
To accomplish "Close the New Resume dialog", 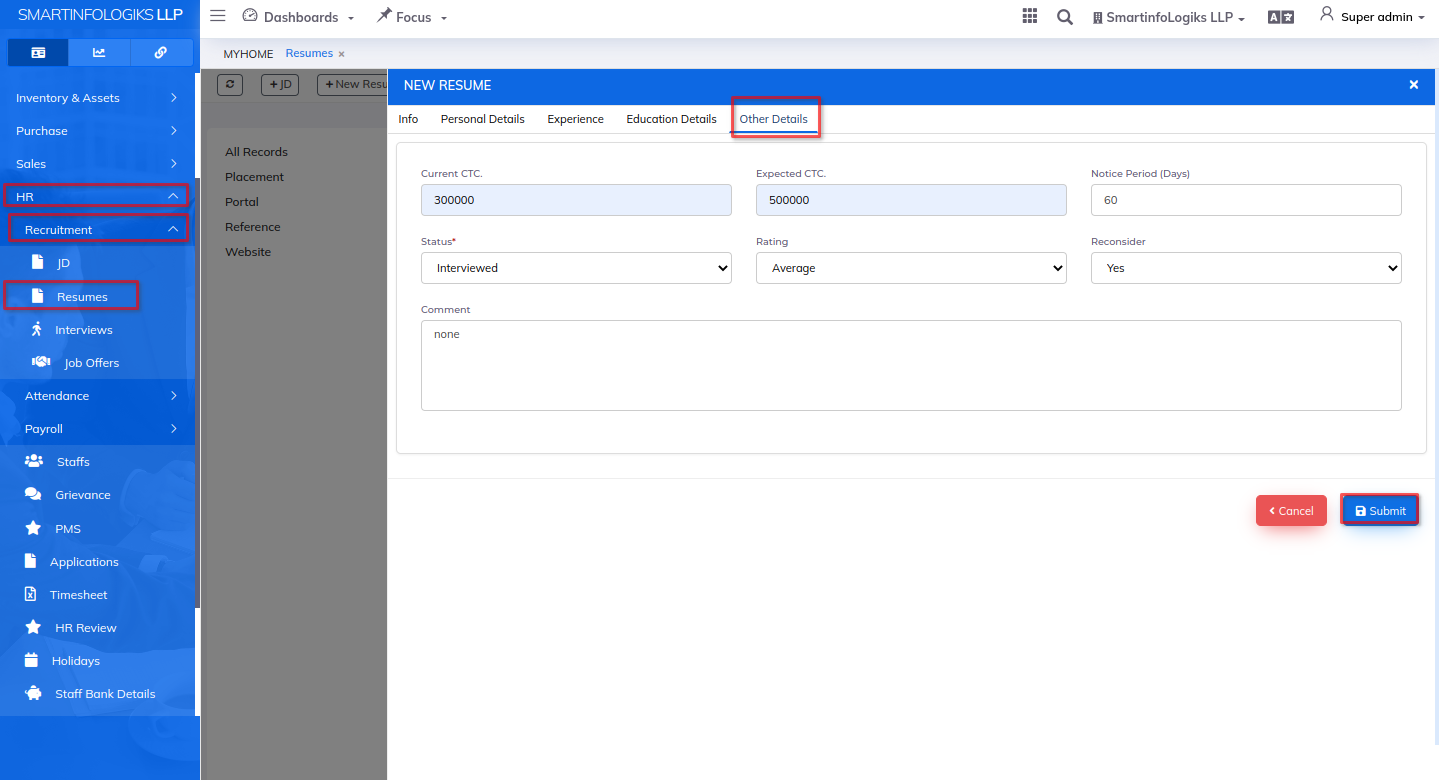I will (1414, 85).
